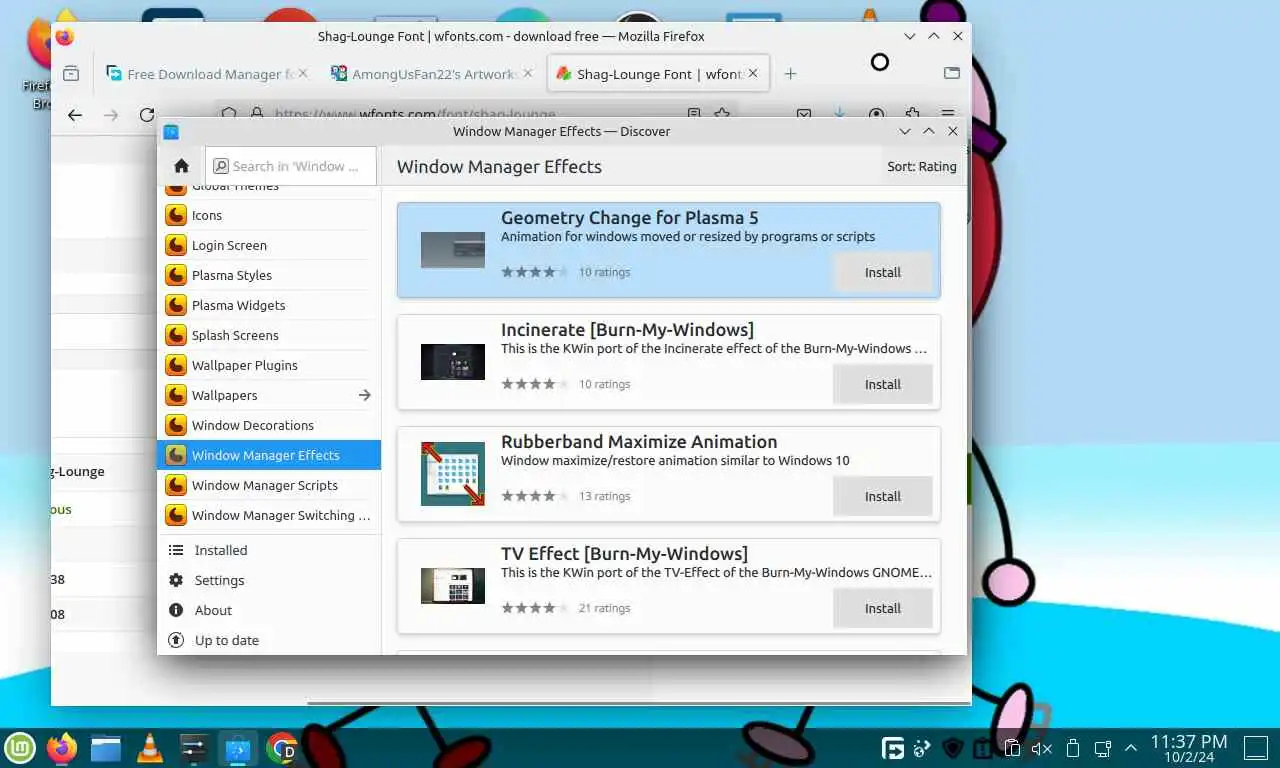Close the AmongUsFan22's Artwork tab
This screenshot has width=1280, height=768.
[x=527, y=73]
